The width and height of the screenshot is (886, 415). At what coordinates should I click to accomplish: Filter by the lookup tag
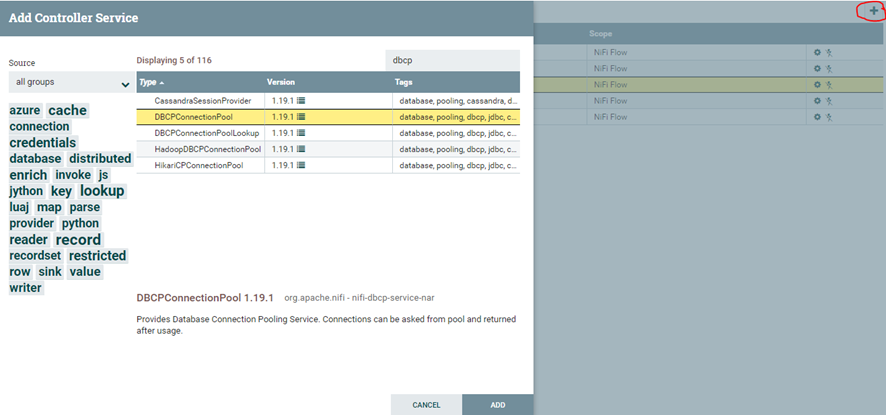click(x=102, y=191)
